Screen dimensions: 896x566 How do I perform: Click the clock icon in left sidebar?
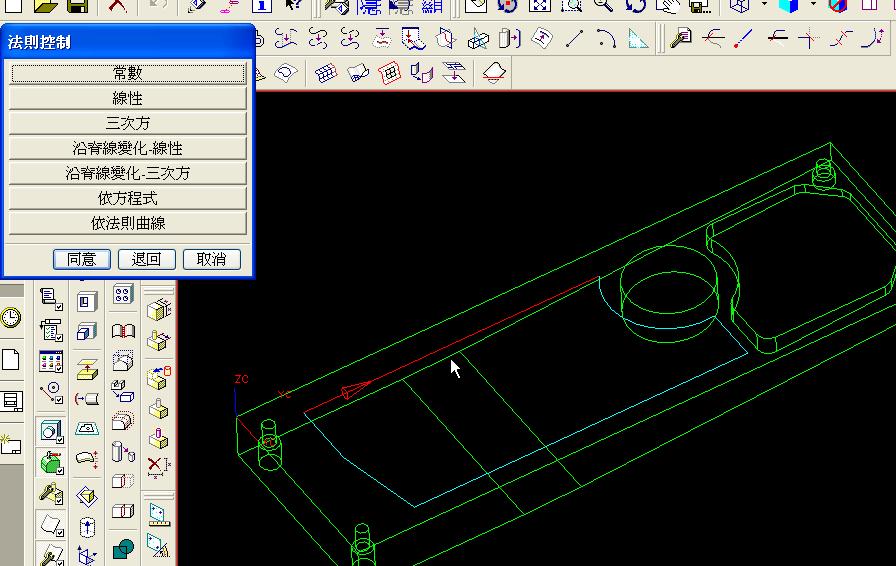tap(10, 317)
